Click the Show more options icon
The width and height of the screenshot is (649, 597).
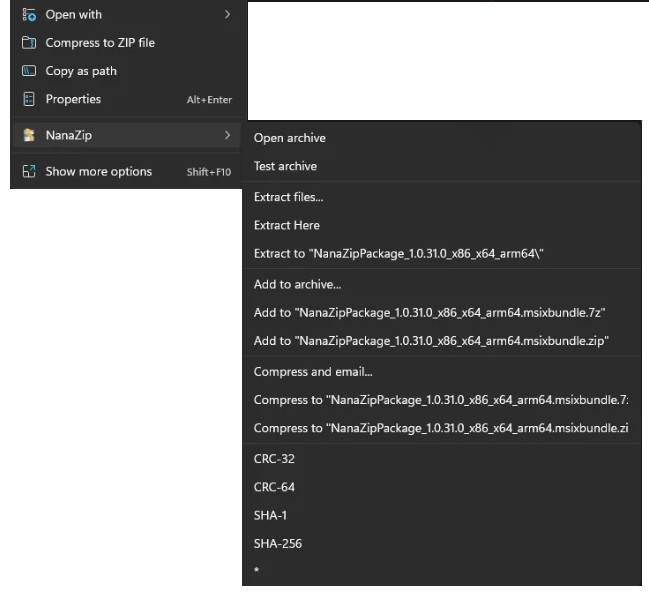coord(29,171)
